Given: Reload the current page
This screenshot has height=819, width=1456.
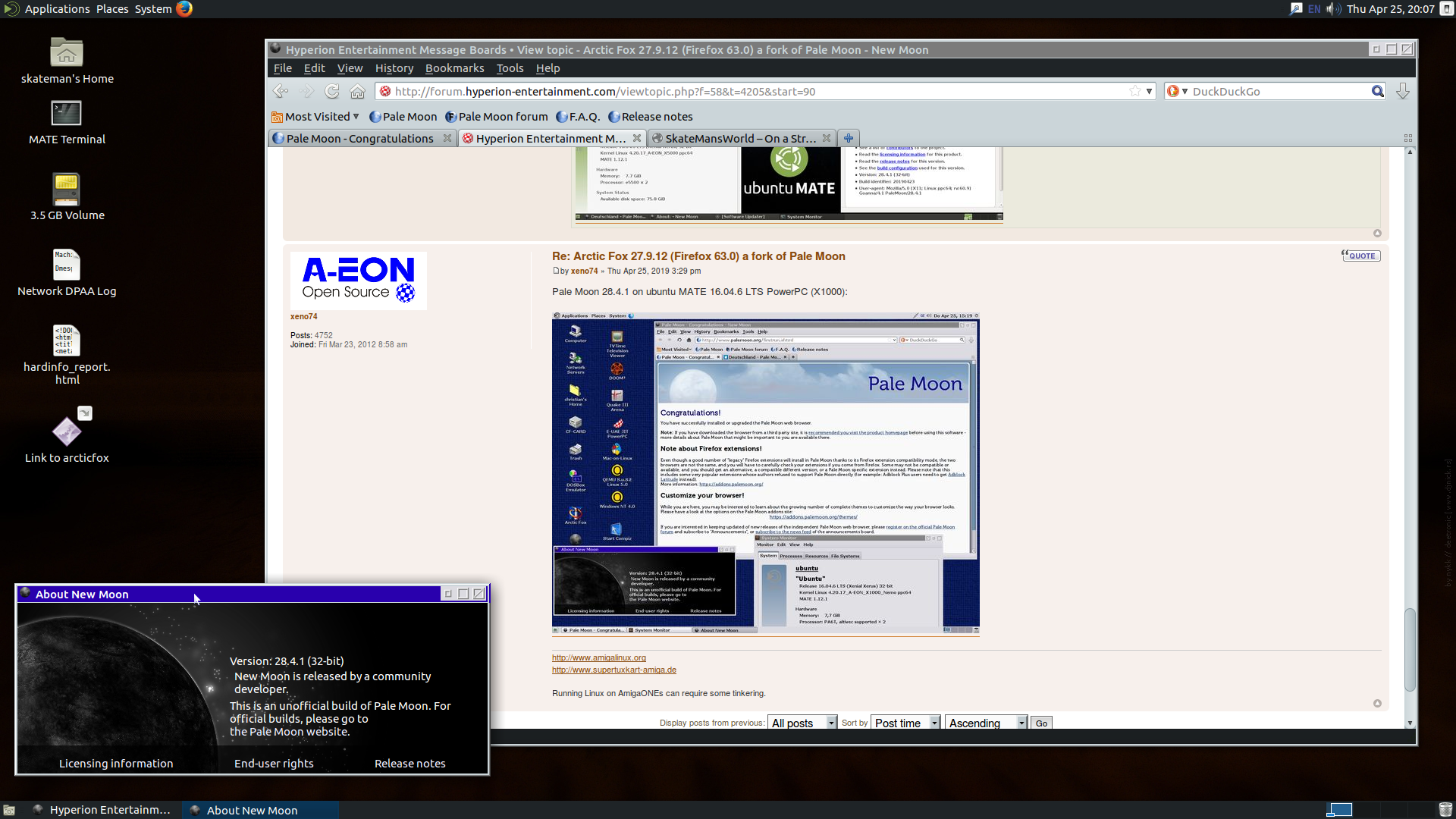Looking at the screenshot, I should 332,91.
